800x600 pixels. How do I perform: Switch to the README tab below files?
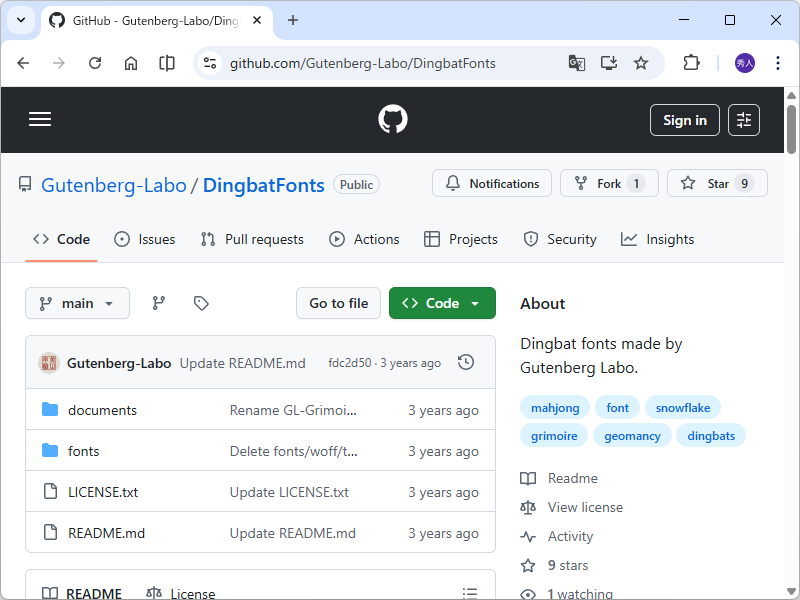click(82, 594)
